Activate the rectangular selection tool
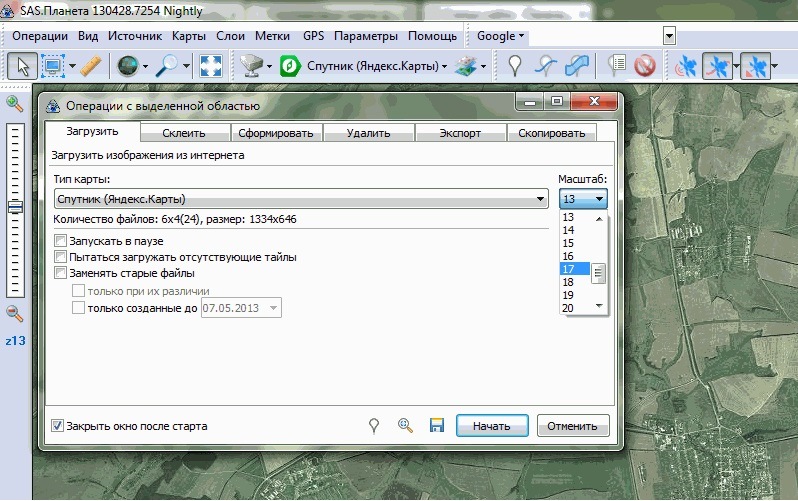The height and width of the screenshot is (501, 798). 53,66
